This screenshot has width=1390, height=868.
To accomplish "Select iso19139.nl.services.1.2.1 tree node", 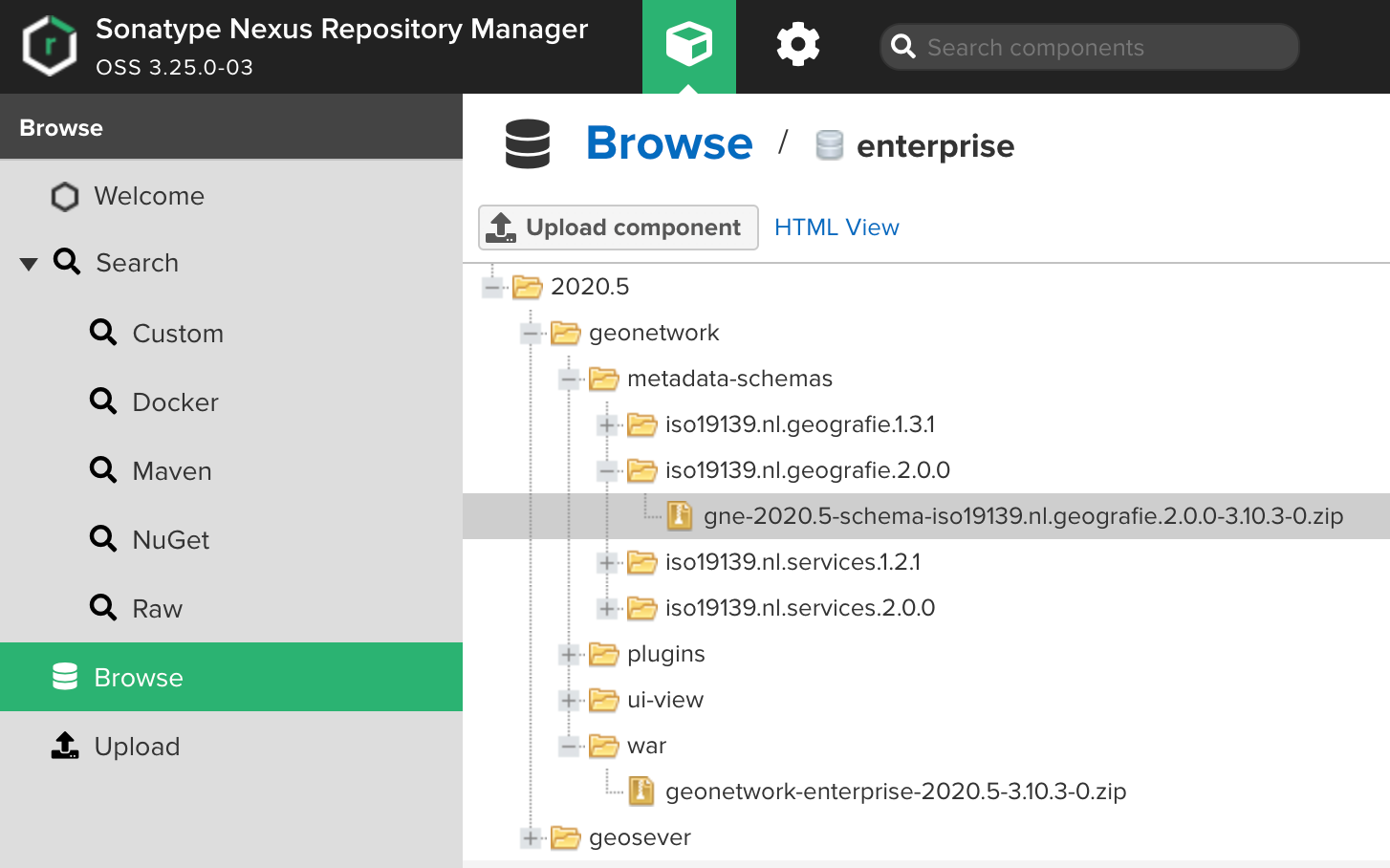I will pyautogui.click(x=793, y=562).
